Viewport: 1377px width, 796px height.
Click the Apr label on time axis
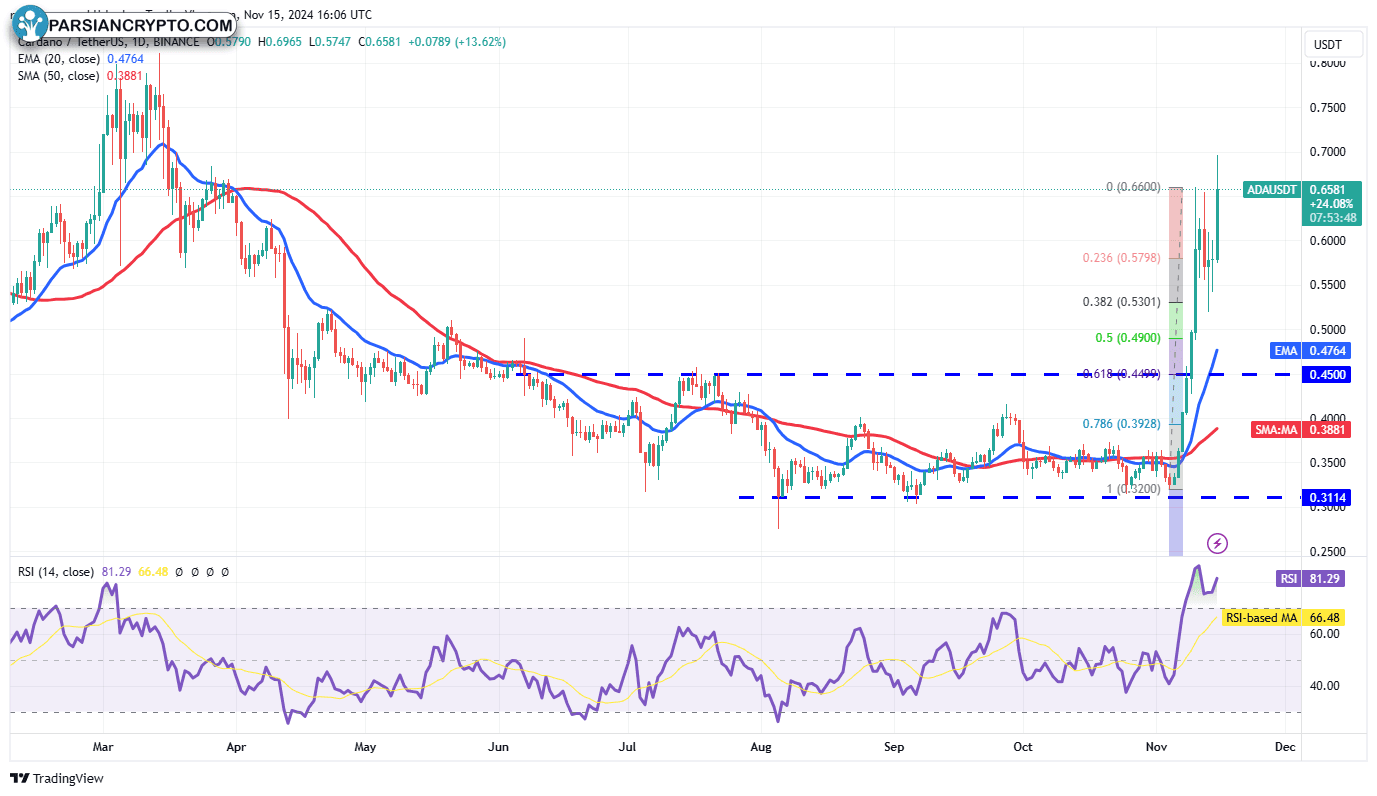point(236,747)
